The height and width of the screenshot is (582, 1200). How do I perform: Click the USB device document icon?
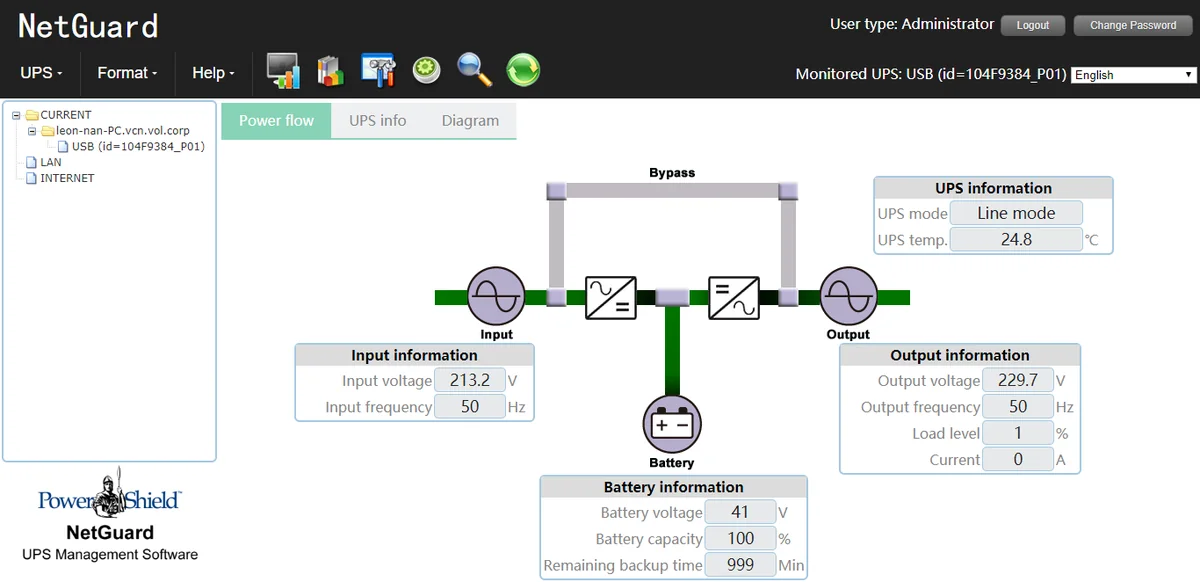click(x=64, y=147)
